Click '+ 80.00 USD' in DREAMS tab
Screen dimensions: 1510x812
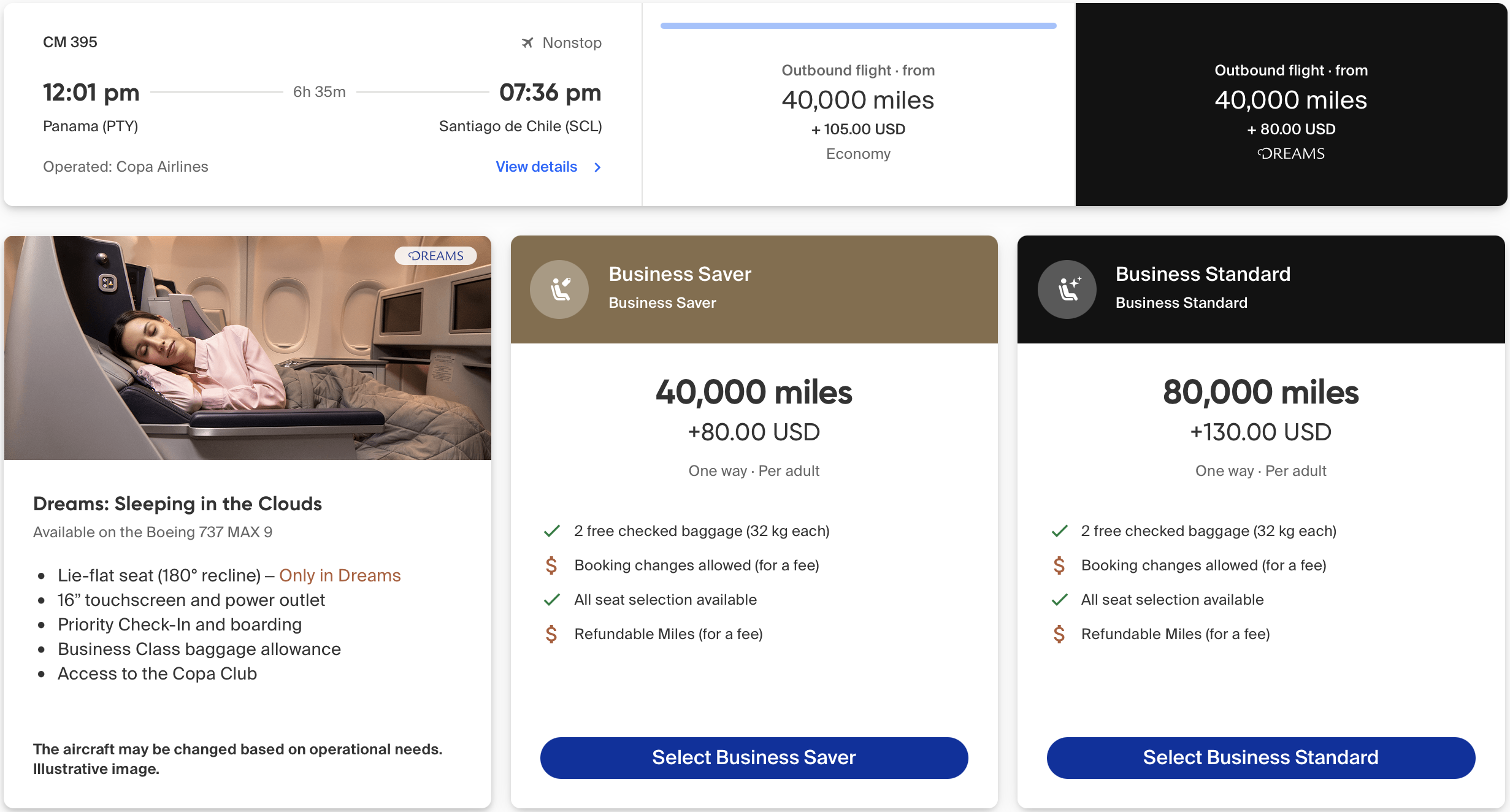coord(1291,129)
